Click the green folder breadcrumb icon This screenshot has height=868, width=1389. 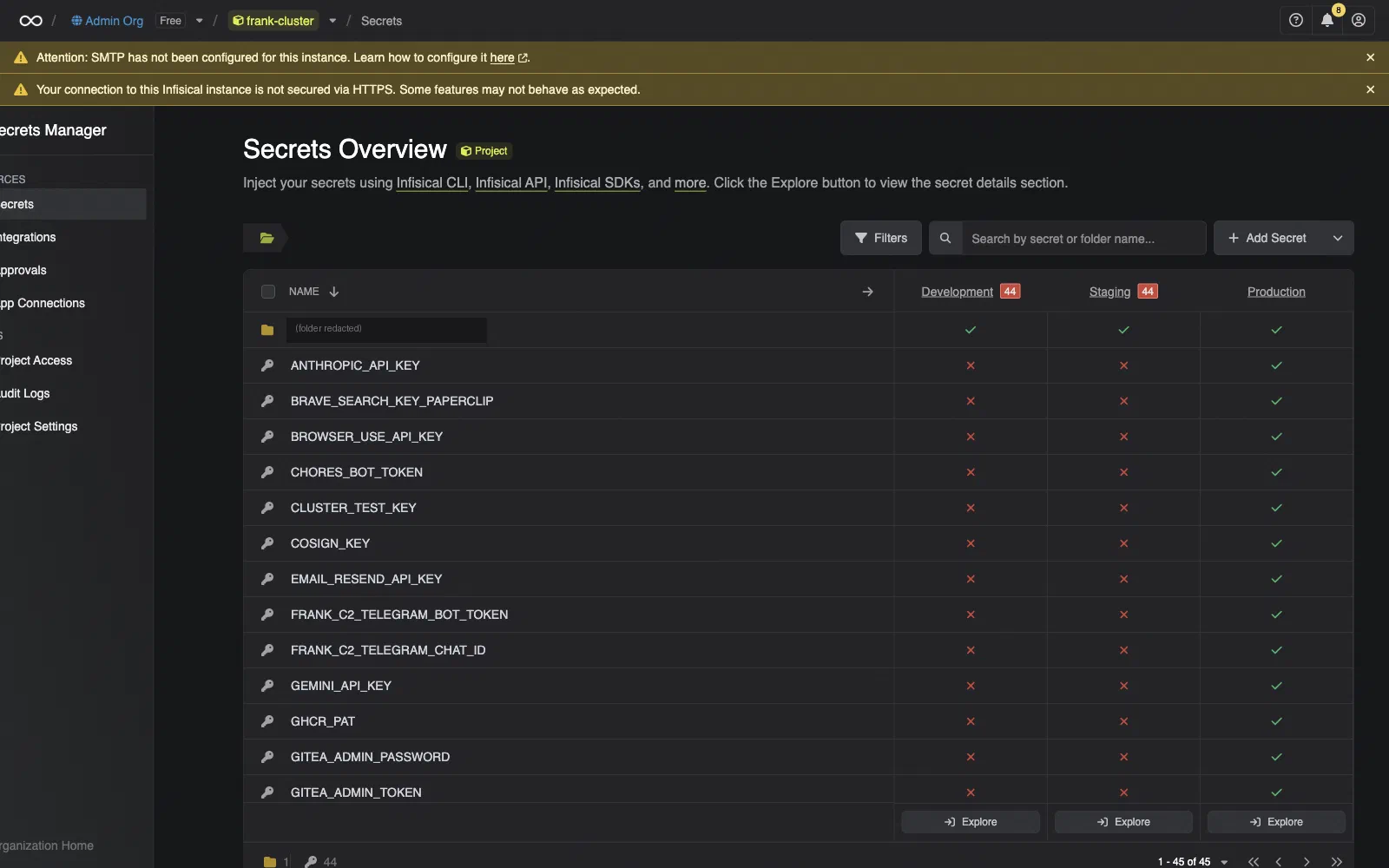point(267,238)
